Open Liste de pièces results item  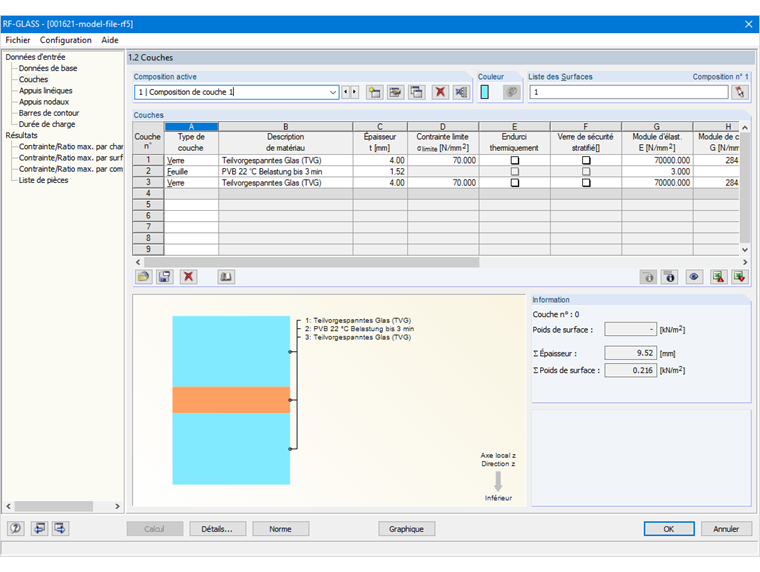43,180
